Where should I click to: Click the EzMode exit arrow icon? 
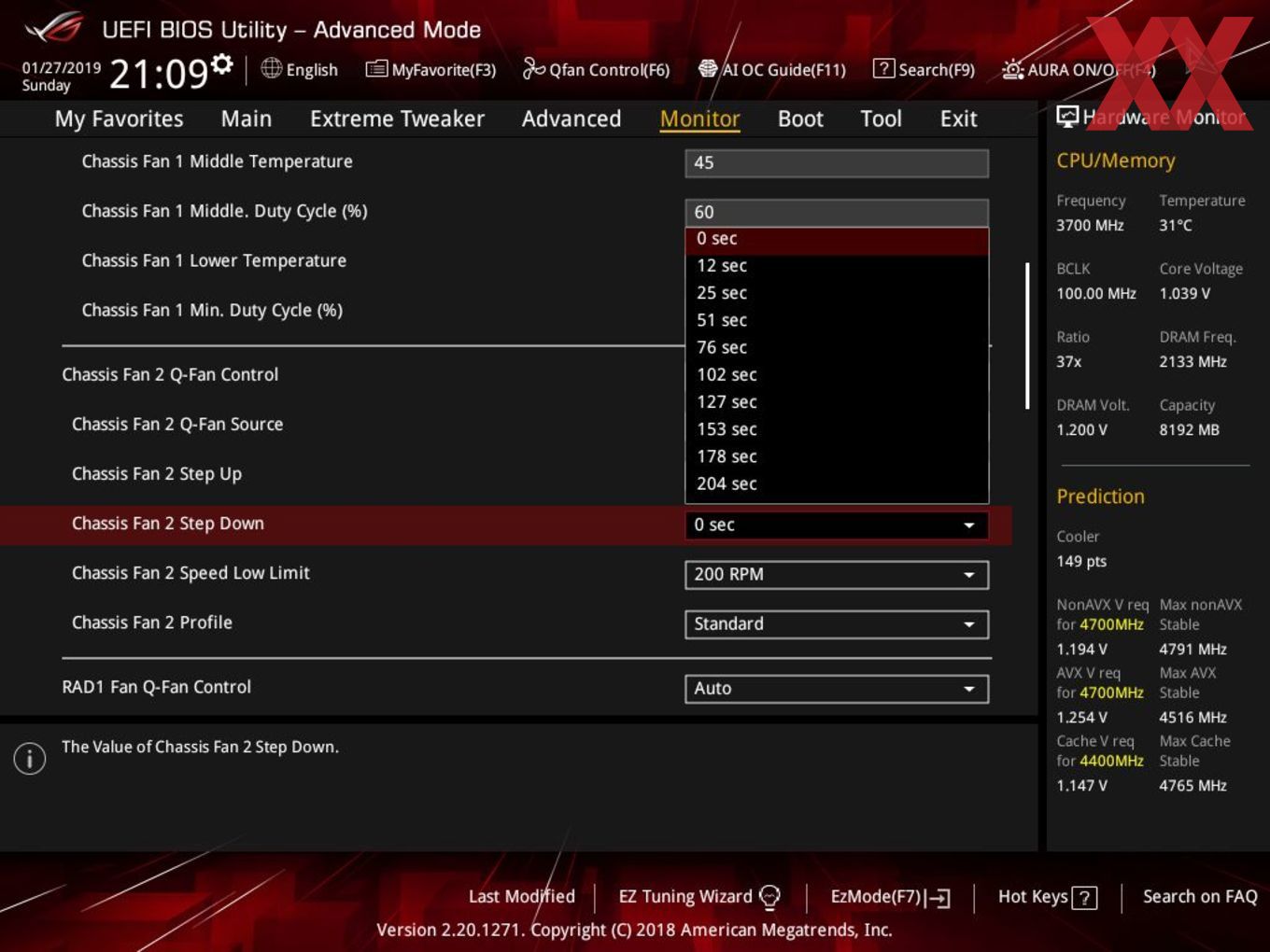(x=938, y=898)
